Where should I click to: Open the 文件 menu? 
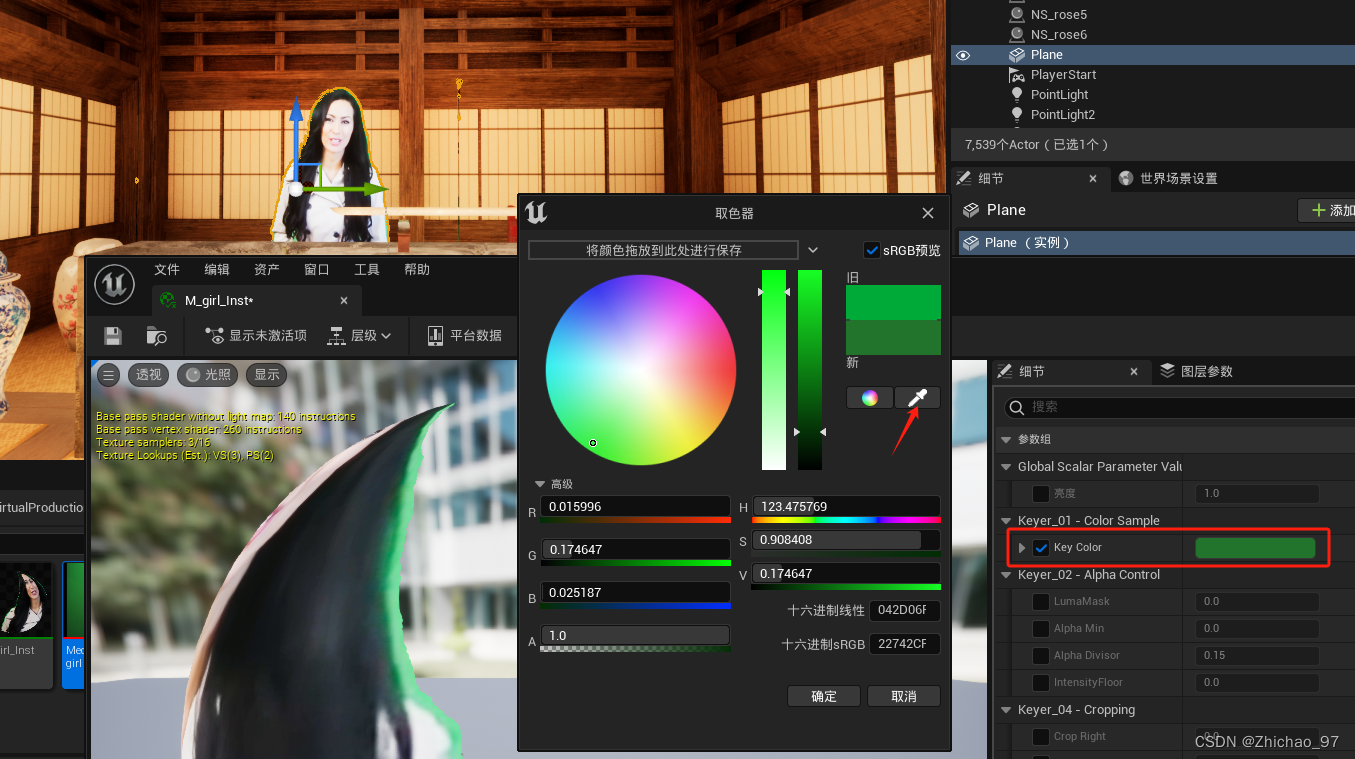167,270
